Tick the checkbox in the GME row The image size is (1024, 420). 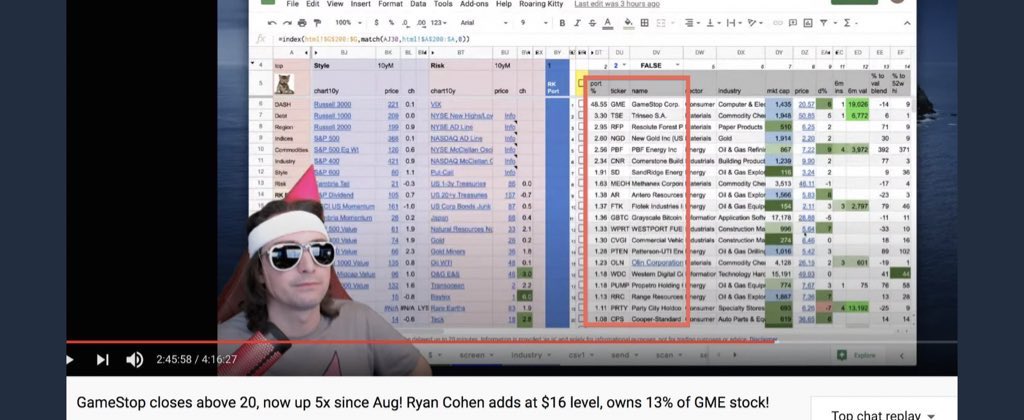click(x=581, y=104)
